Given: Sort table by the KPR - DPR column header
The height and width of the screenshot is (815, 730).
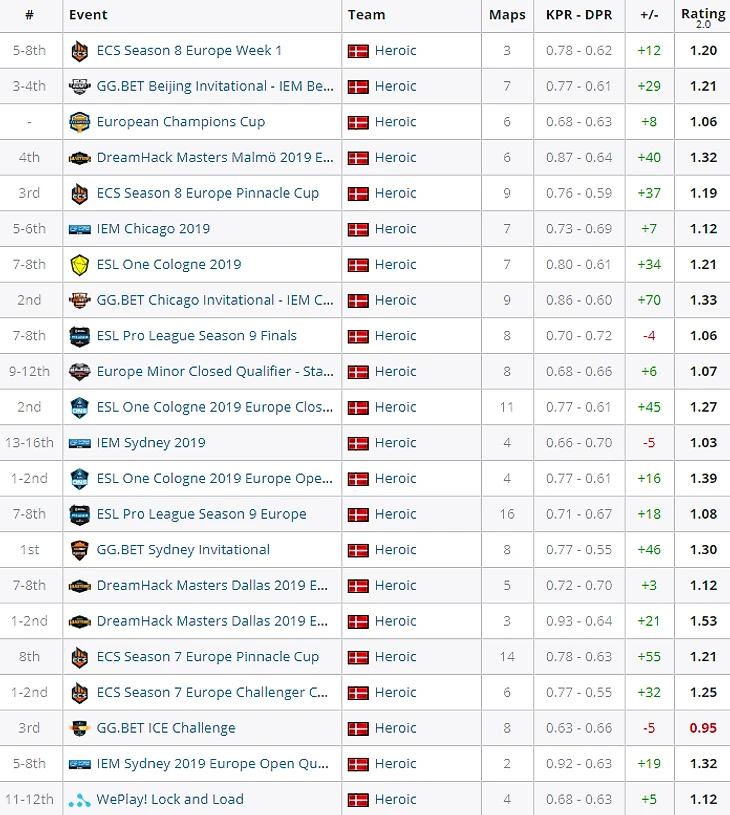Looking at the screenshot, I should coord(579,15).
